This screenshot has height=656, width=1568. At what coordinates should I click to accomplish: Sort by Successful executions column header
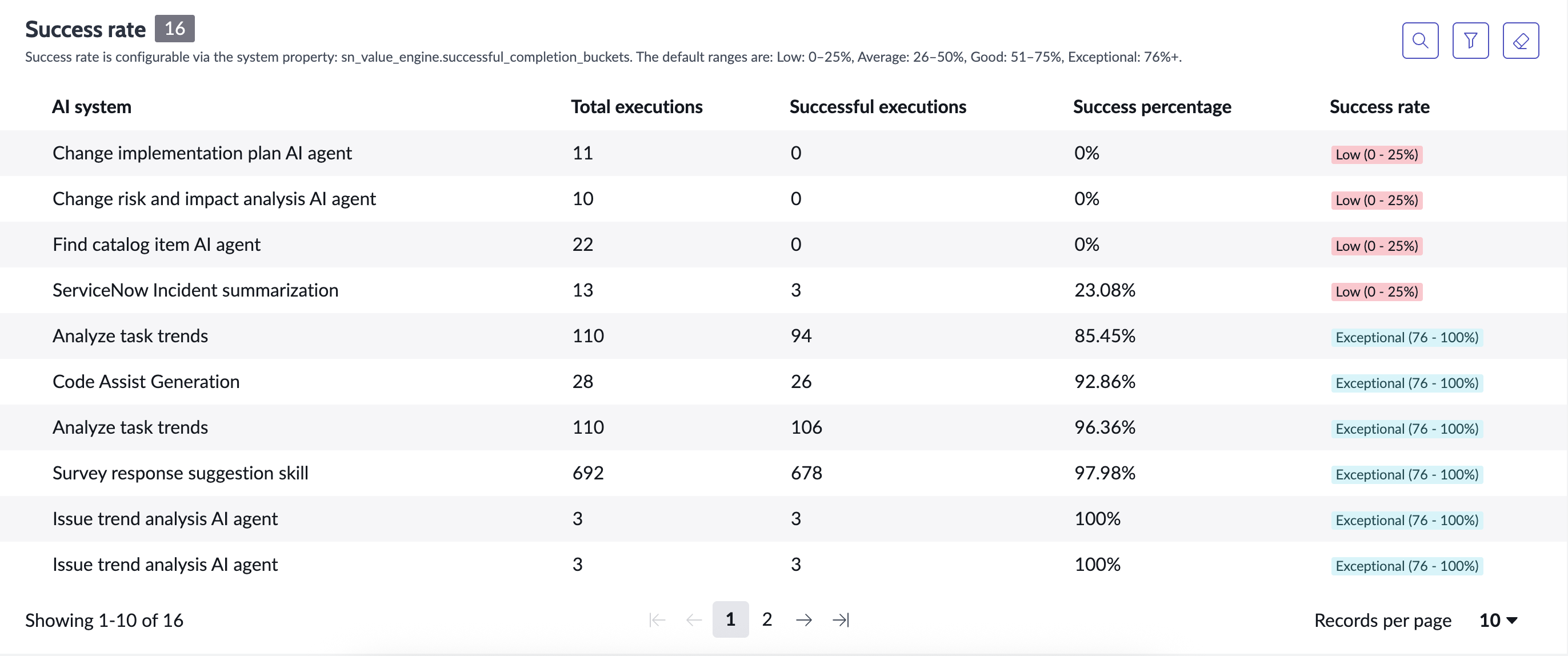(877, 106)
